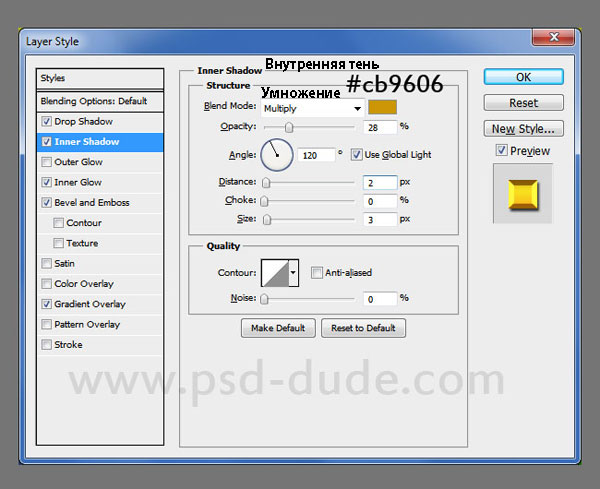Enable the Anti-aliased checkbox

click(316, 273)
